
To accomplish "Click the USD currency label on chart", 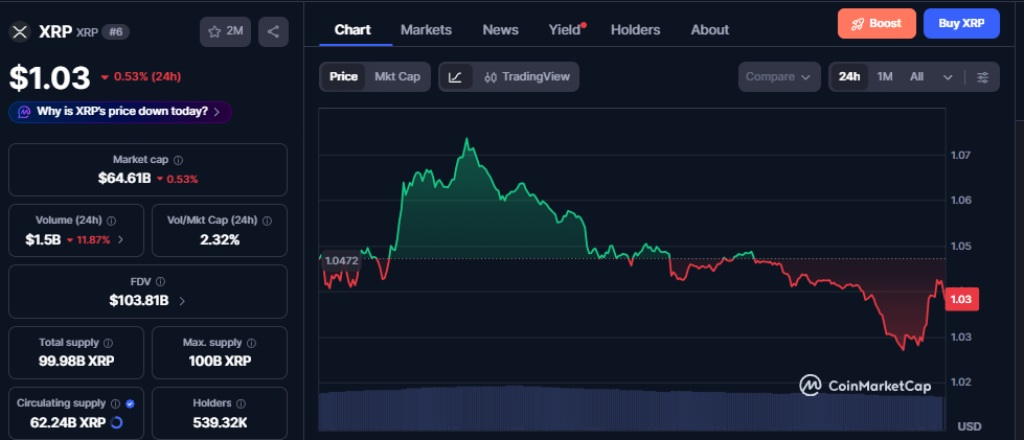I will click(969, 426).
